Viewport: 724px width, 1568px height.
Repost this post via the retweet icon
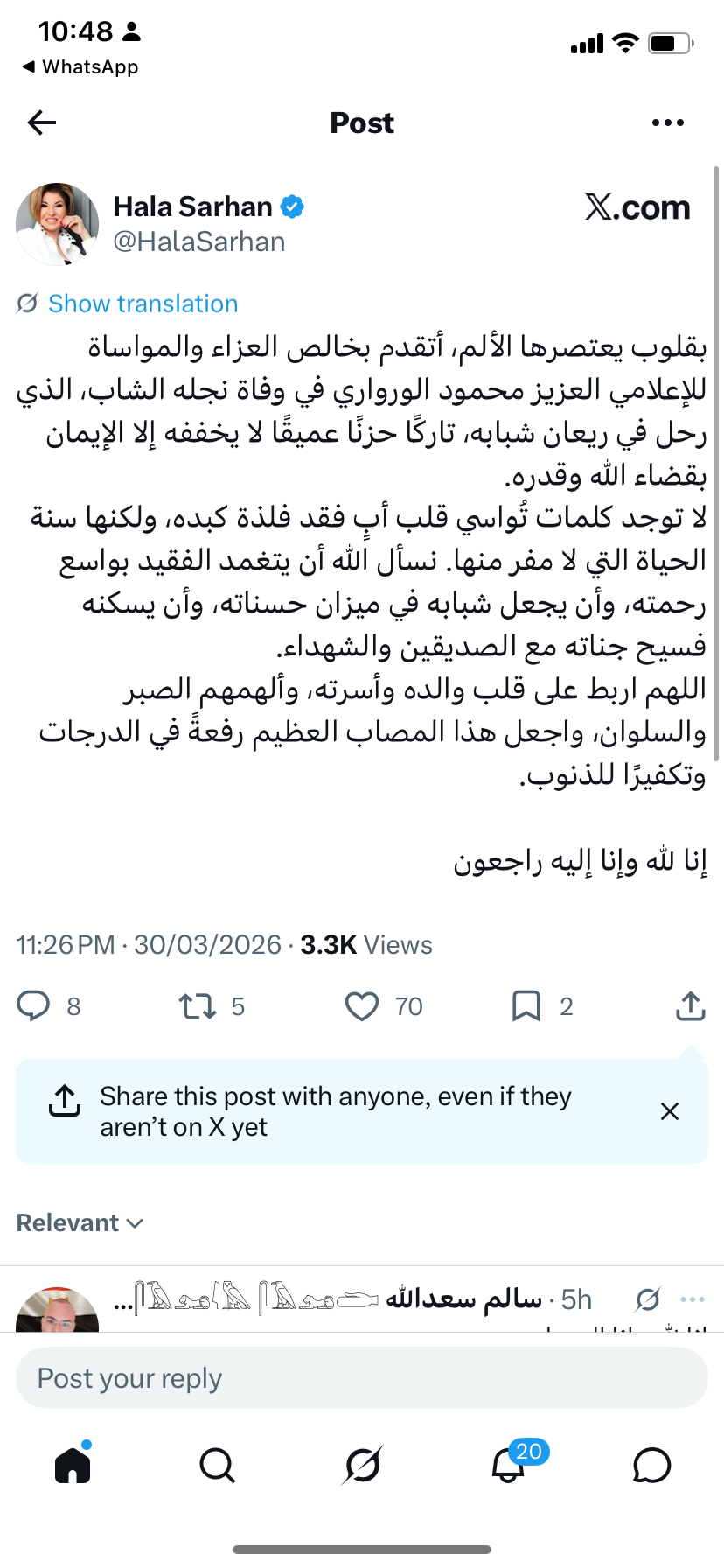click(198, 1006)
